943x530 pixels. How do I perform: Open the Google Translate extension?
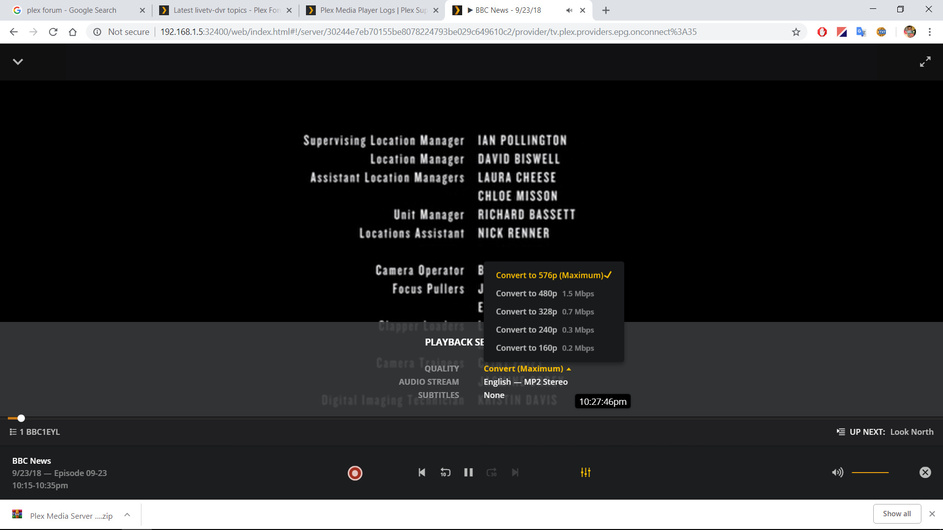pyautogui.click(x=861, y=32)
